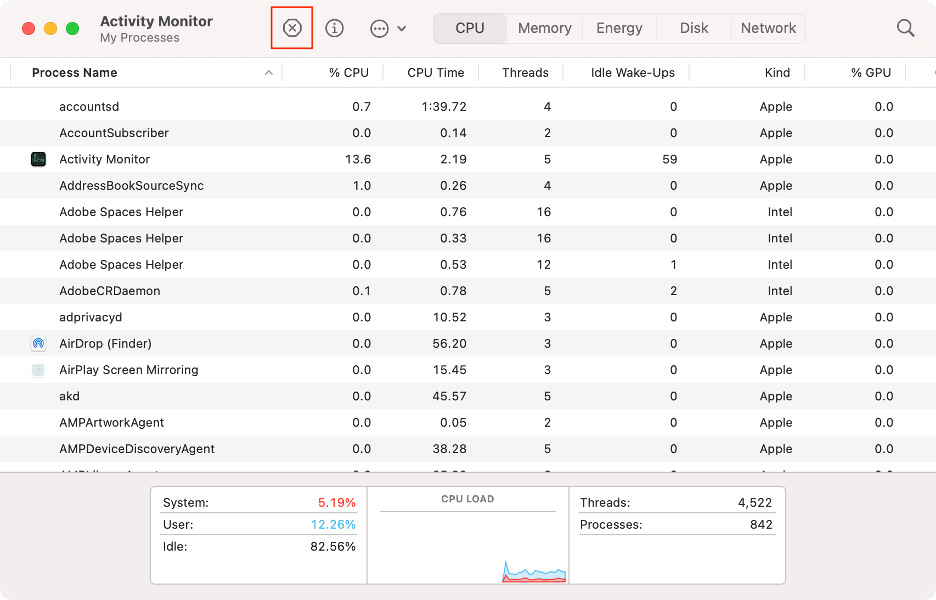The image size is (936, 600).
Task: Select Adobe Spaces Helper with 12 threads
Action: pyautogui.click(x=468, y=264)
